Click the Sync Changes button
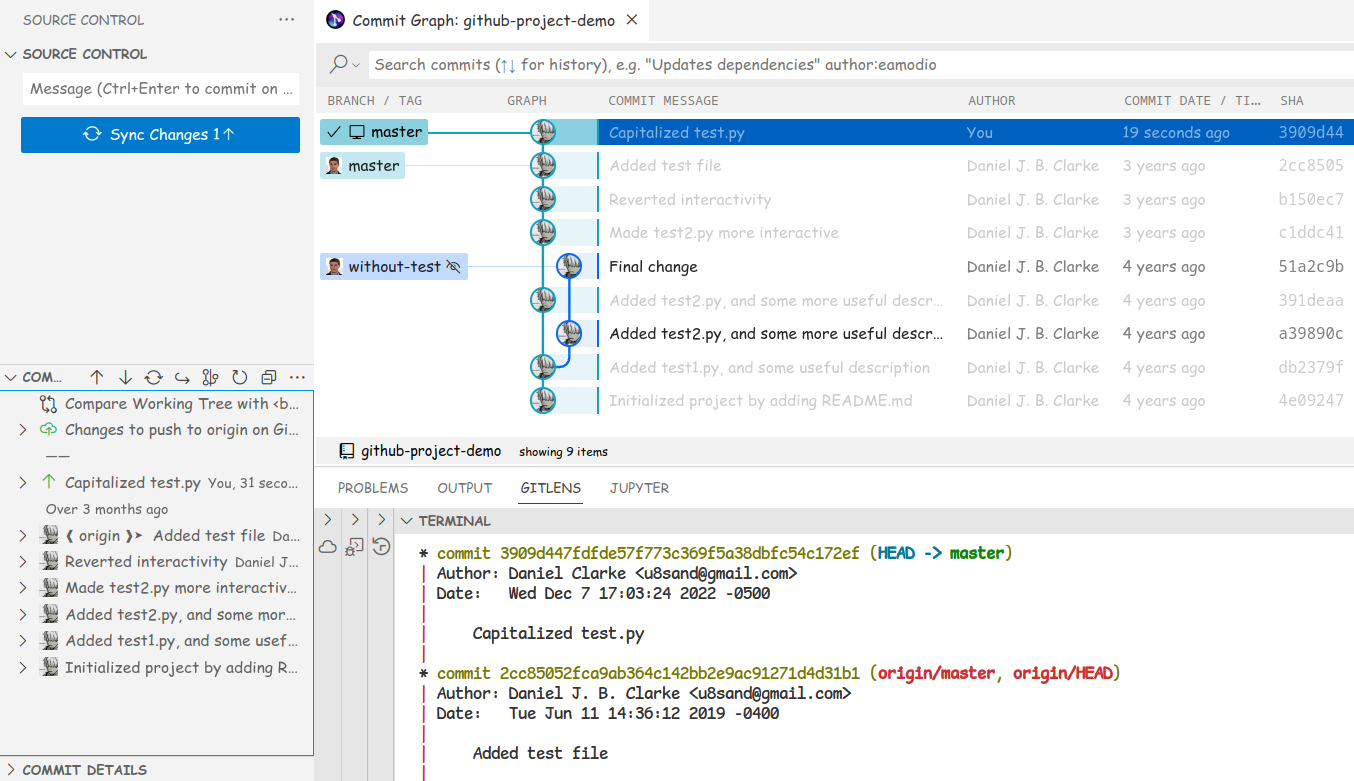This screenshot has height=781, width=1354. tap(160, 135)
